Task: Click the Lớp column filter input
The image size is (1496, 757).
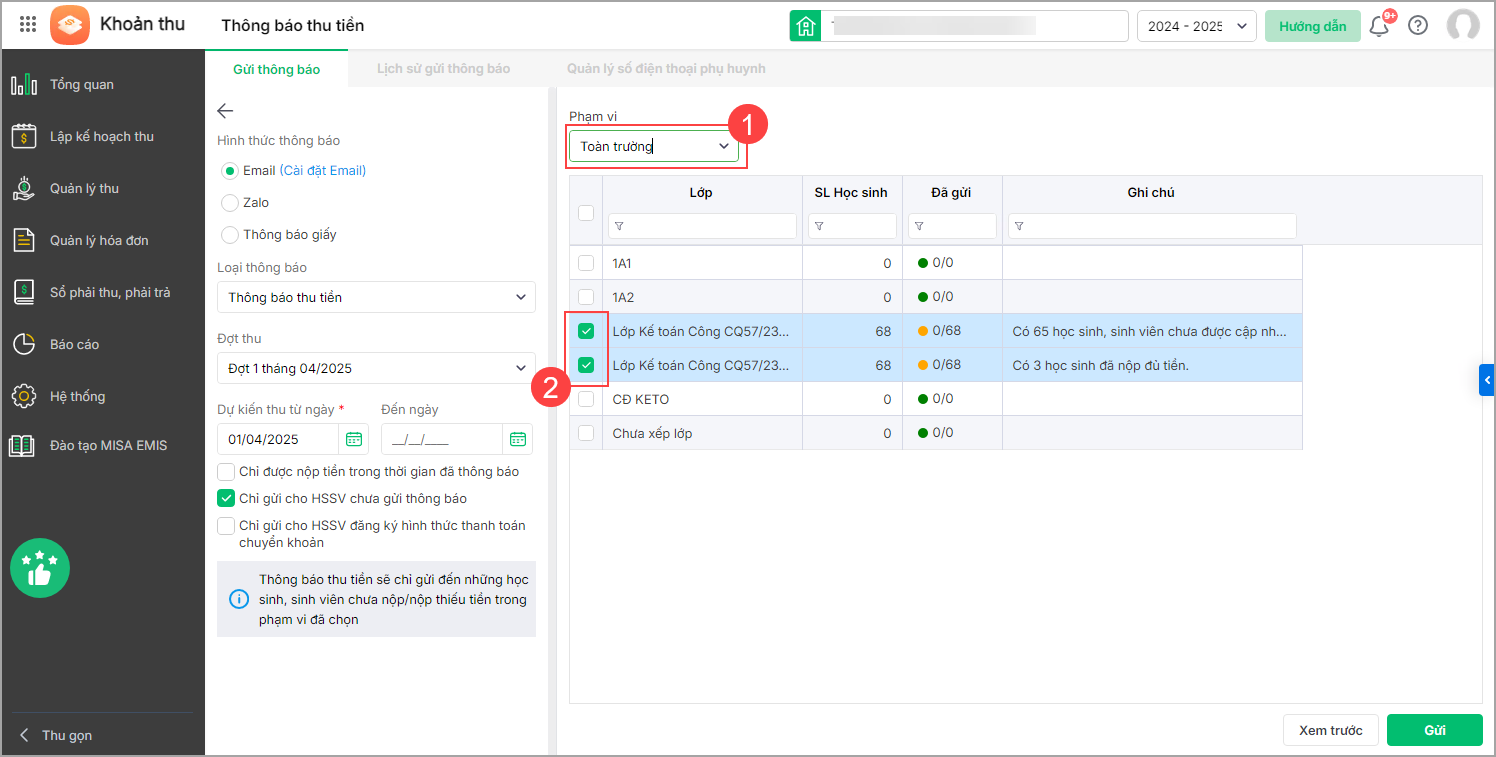Action: click(x=702, y=226)
